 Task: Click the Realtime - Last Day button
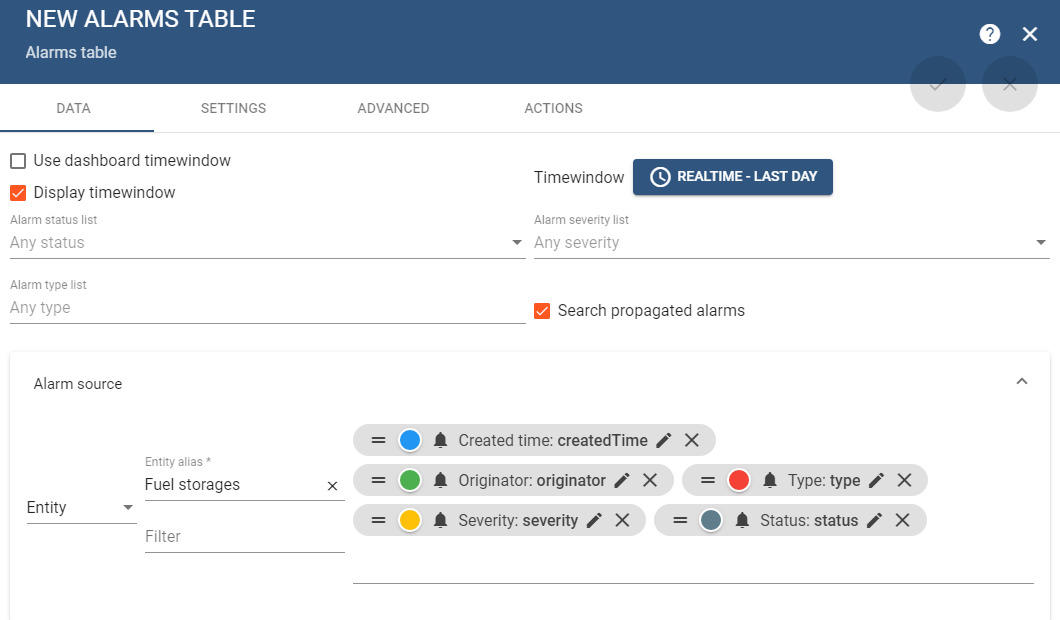pos(733,177)
